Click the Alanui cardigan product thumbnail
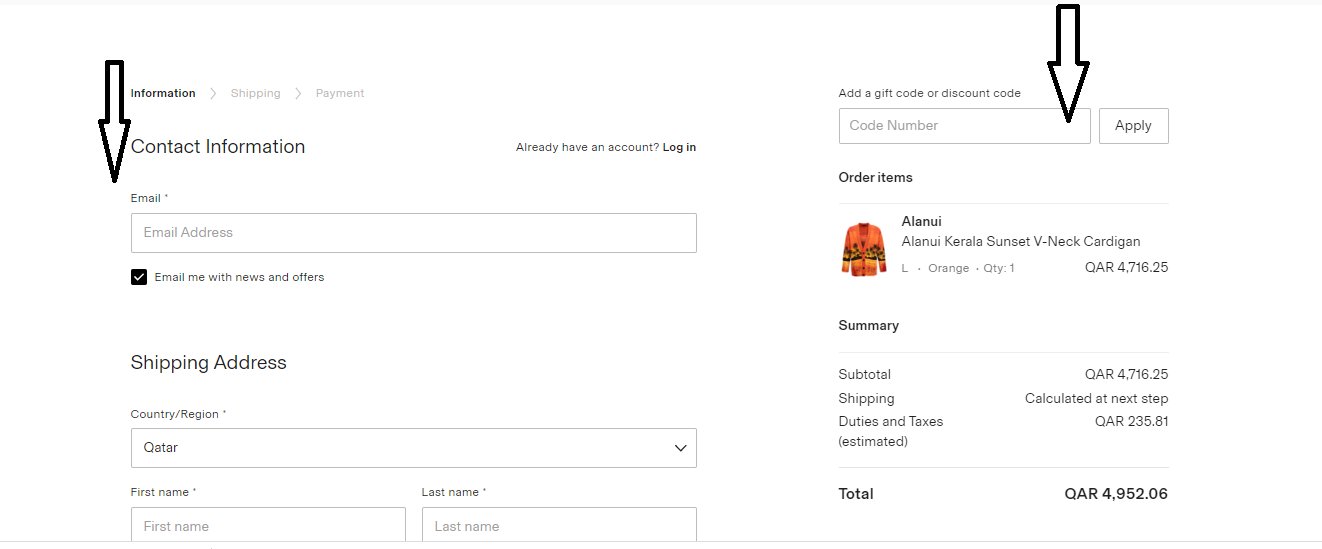The width and height of the screenshot is (1322, 549). point(863,249)
